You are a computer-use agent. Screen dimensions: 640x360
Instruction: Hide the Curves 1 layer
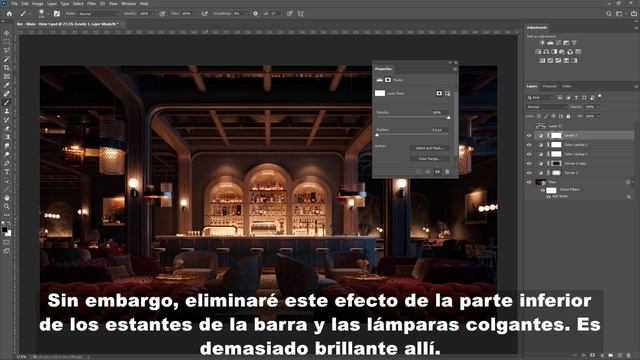(529, 173)
